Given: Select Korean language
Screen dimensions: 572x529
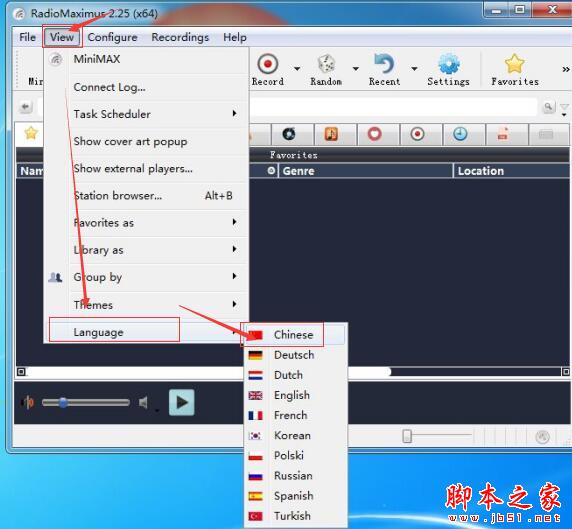Looking at the screenshot, I should coord(295,435).
